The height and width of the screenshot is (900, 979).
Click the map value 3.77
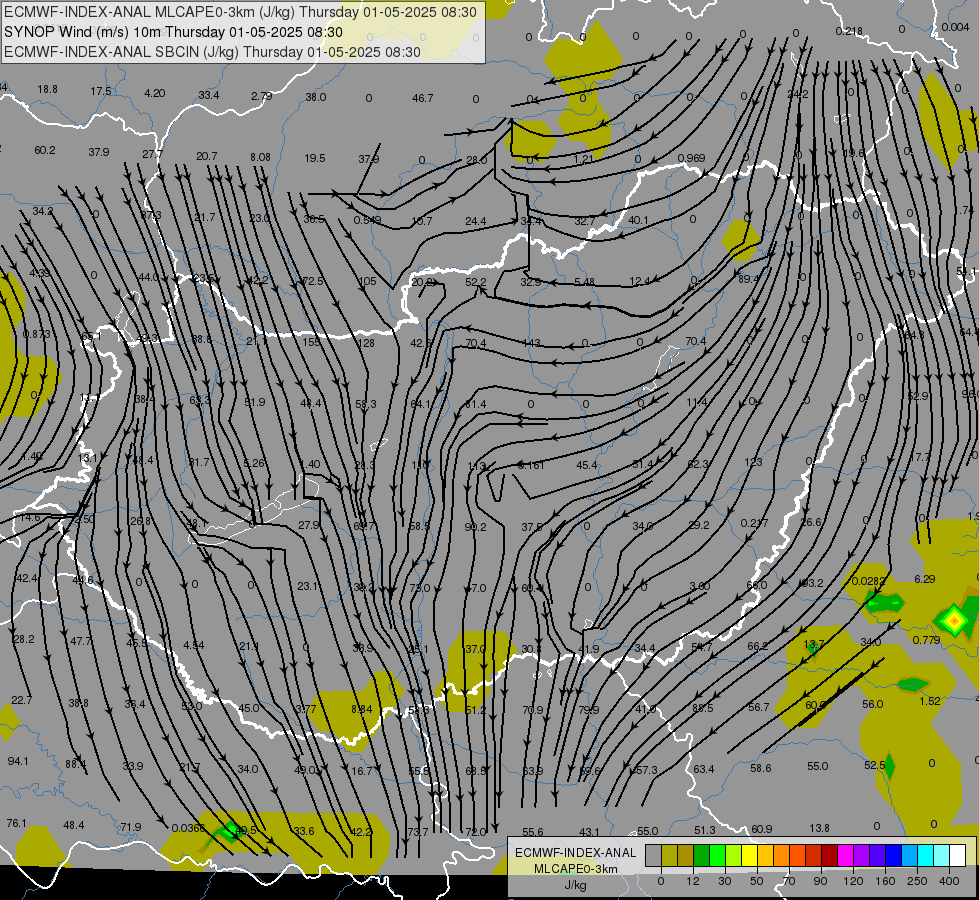tap(306, 709)
